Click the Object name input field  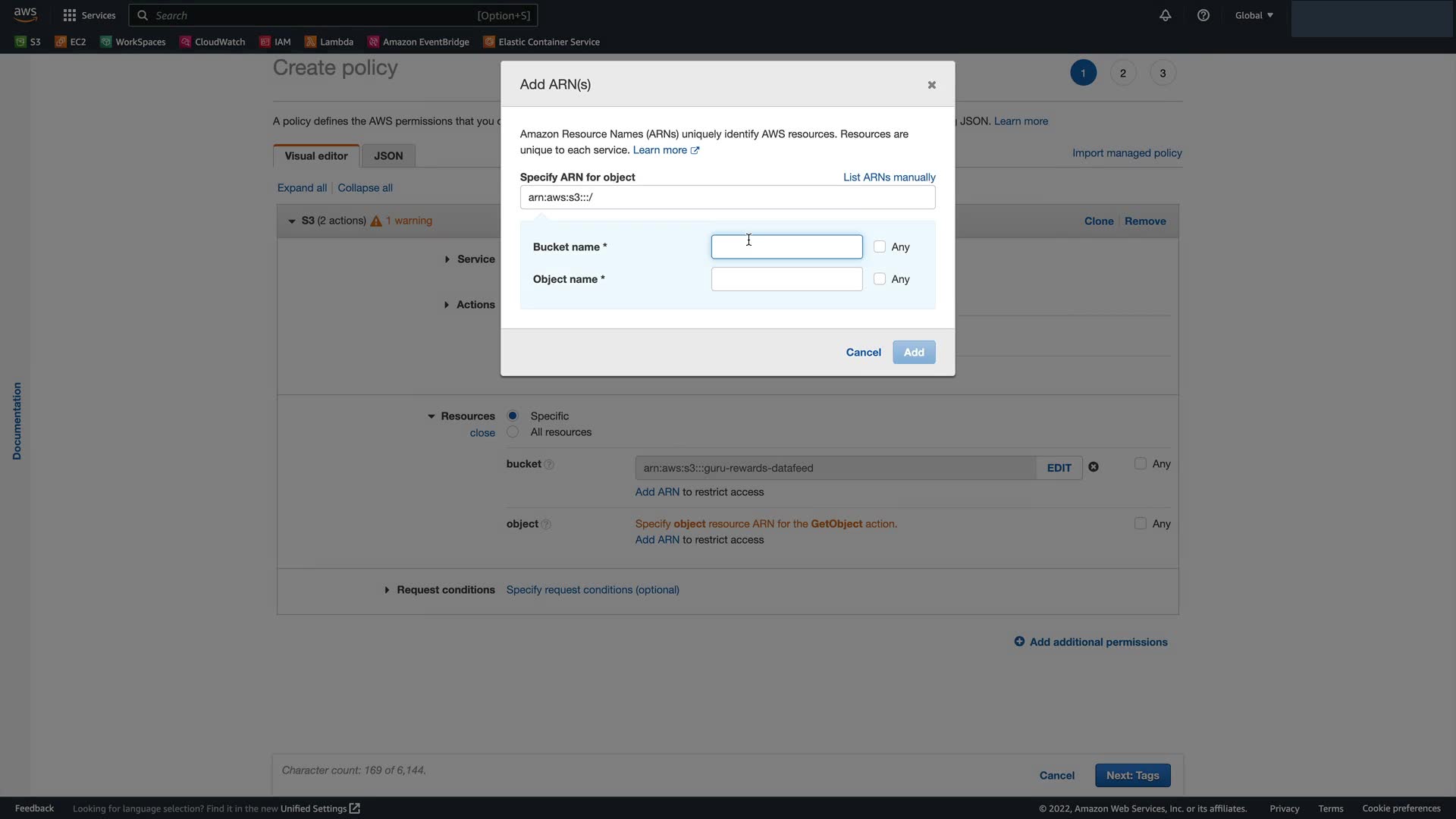[x=786, y=279]
